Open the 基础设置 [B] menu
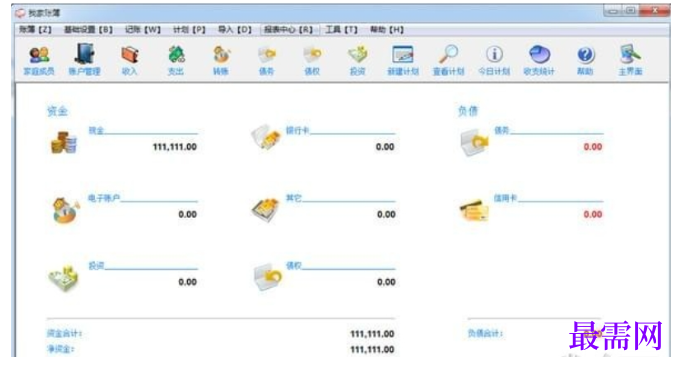The image size is (681, 367). [x=89, y=30]
